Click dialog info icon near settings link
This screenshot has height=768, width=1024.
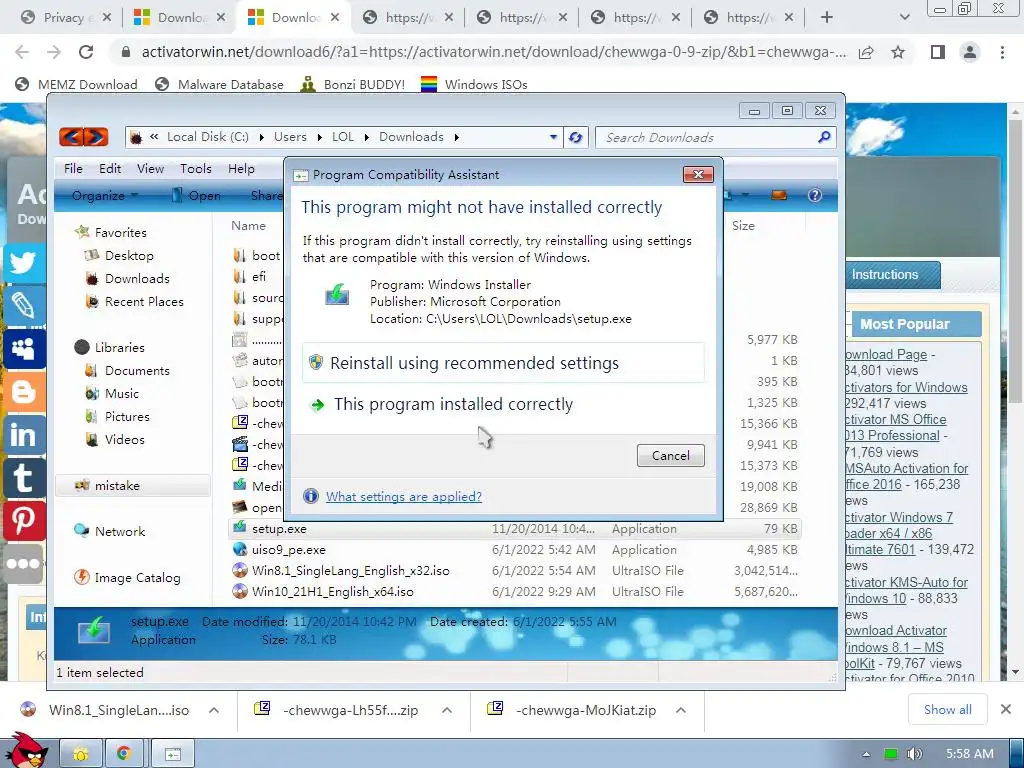click(311, 496)
